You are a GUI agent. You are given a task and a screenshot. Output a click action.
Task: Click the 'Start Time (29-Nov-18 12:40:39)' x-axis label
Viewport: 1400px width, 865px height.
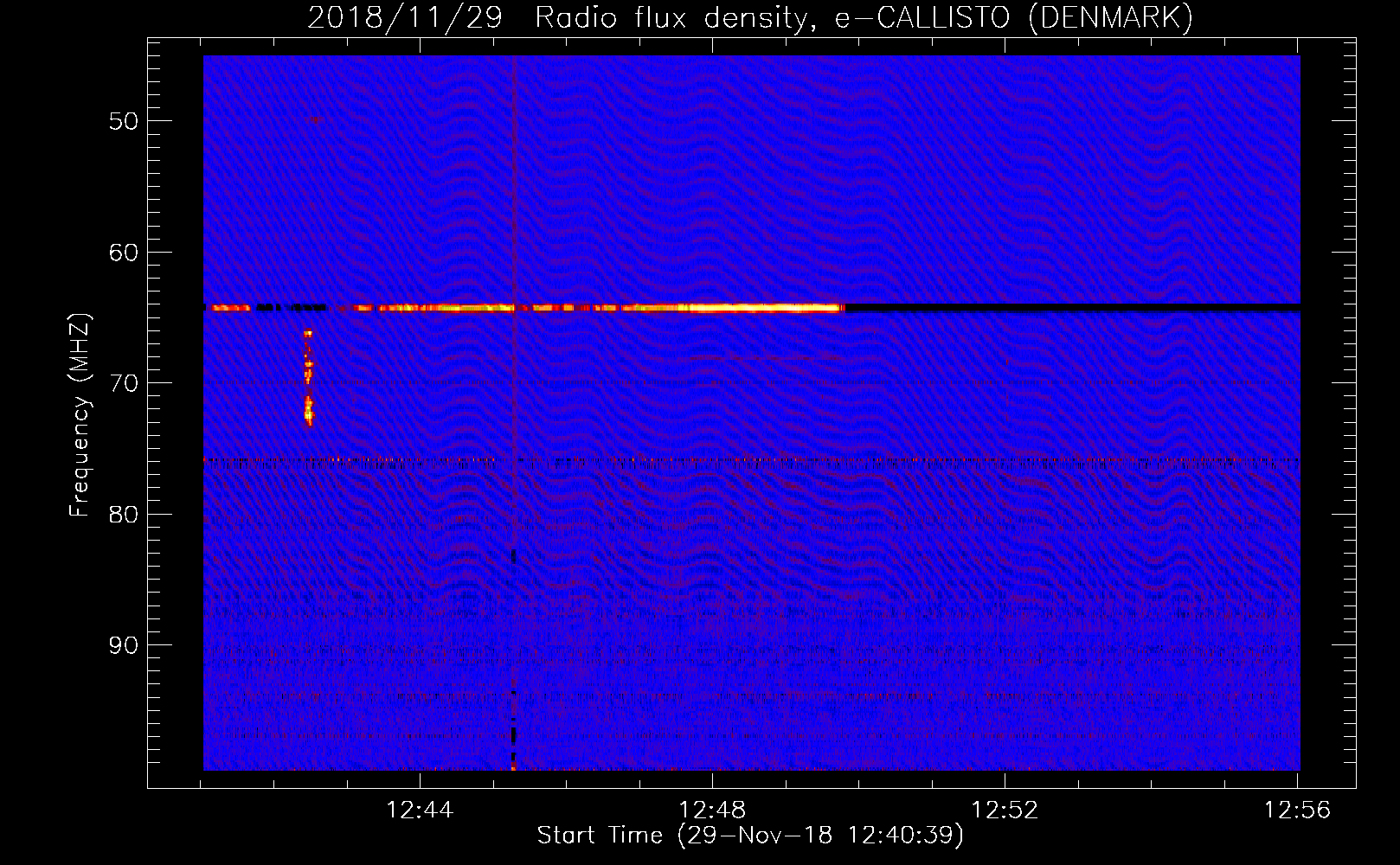pos(750,836)
